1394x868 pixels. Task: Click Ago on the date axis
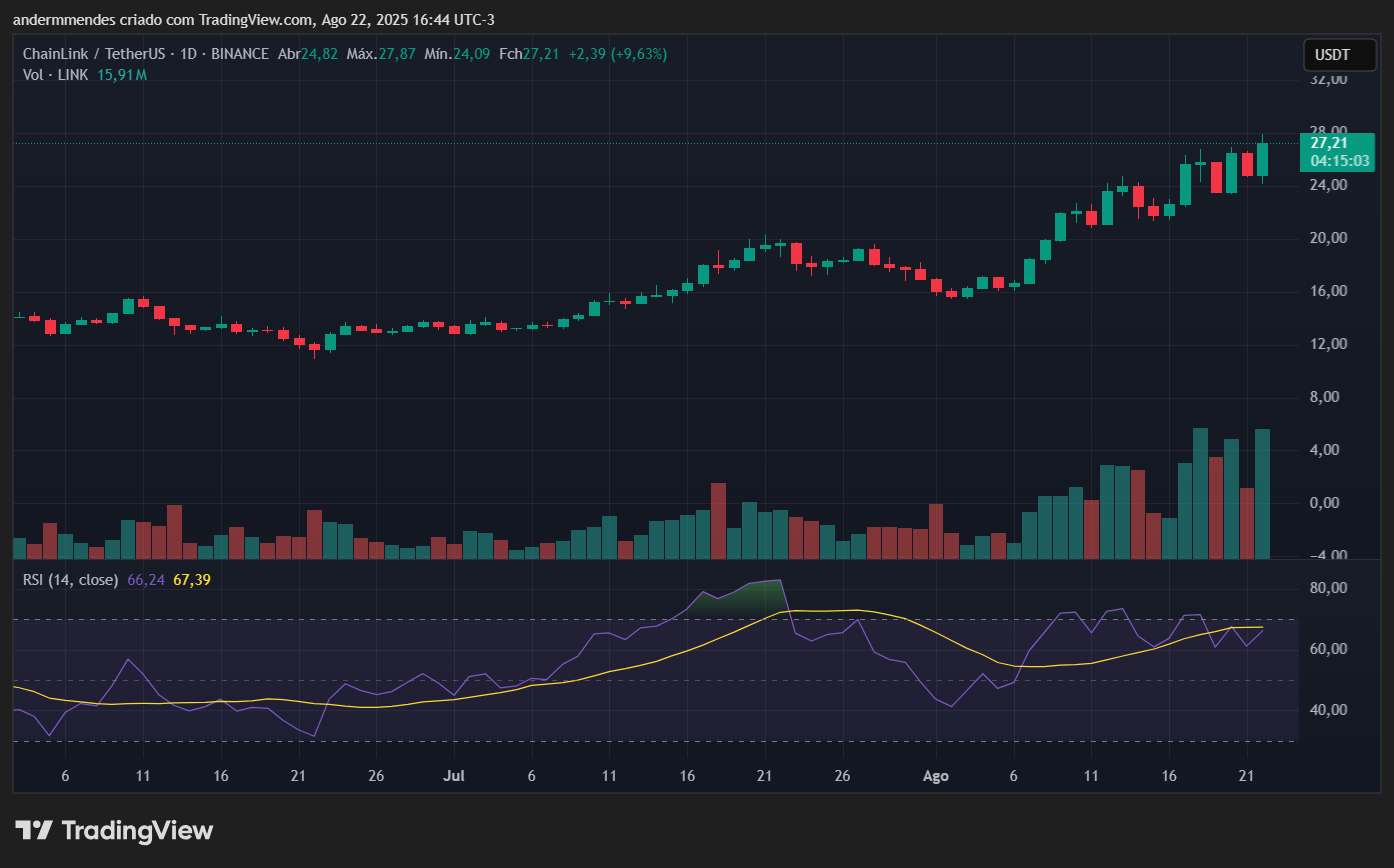935,775
